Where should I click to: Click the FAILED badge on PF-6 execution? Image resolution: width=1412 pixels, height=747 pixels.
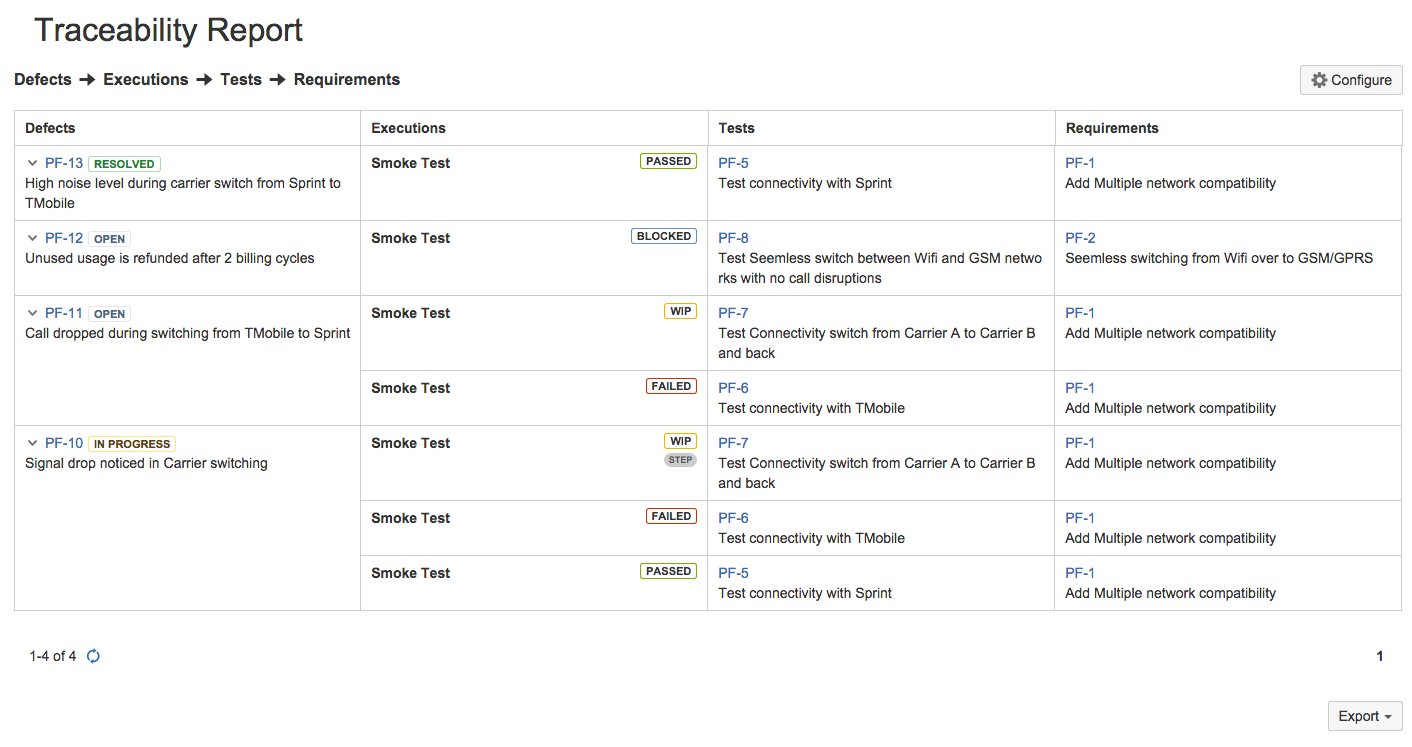point(671,386)
